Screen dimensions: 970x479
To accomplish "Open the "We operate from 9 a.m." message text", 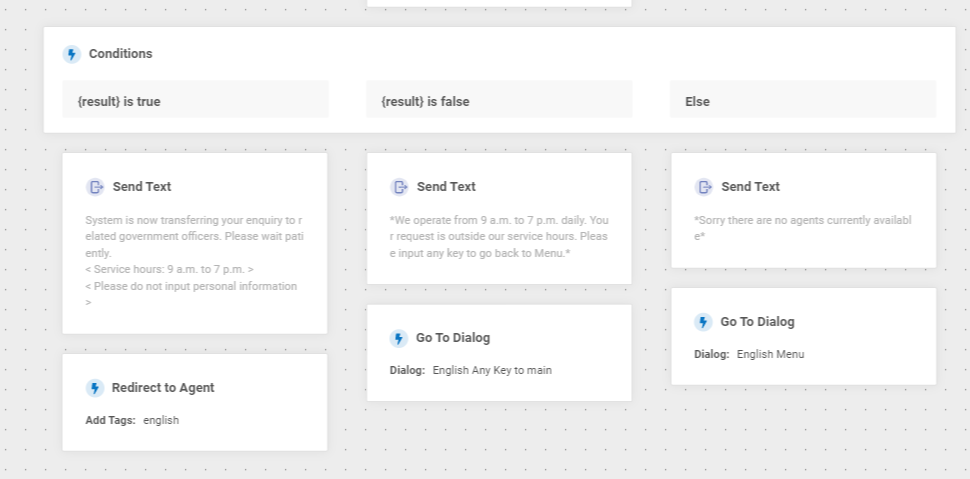I will pyautogui.click(x=499, y=236).
